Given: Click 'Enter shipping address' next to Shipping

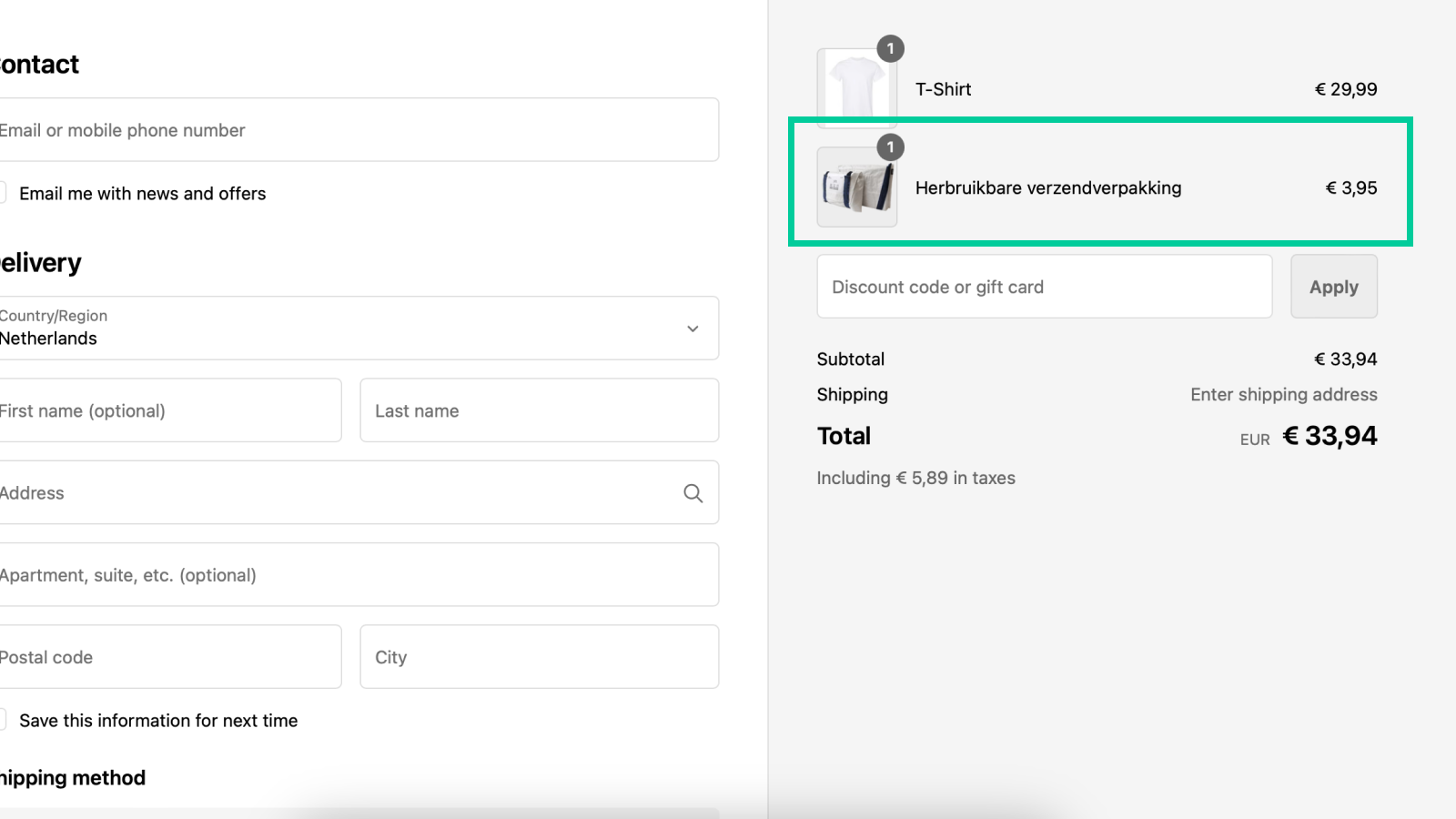Looking at the screenshot, I should [1283, 394].
